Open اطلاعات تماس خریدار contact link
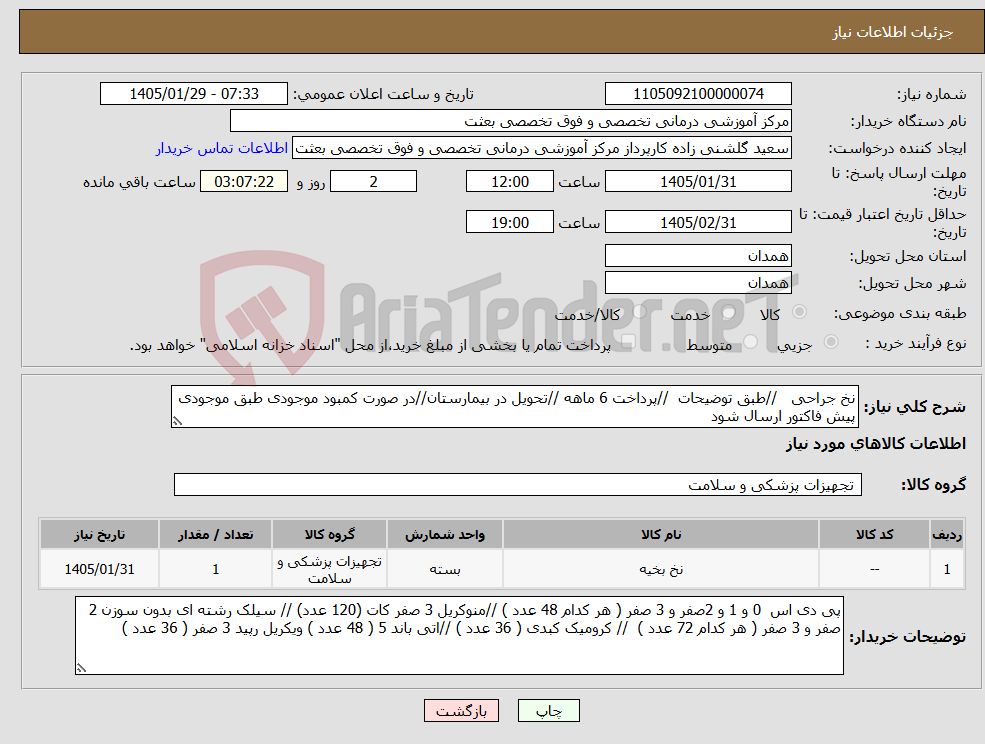This screenshot has width=985, height=744. 222,148
